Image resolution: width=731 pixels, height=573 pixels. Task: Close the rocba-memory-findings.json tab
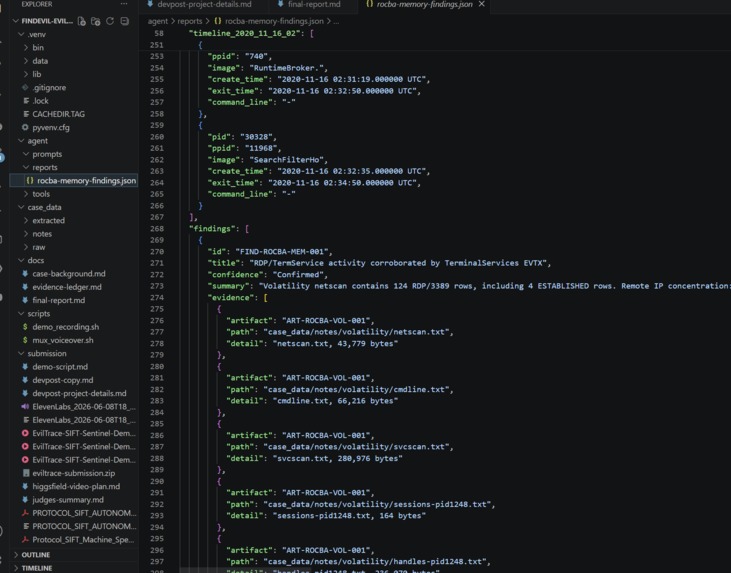482,4
